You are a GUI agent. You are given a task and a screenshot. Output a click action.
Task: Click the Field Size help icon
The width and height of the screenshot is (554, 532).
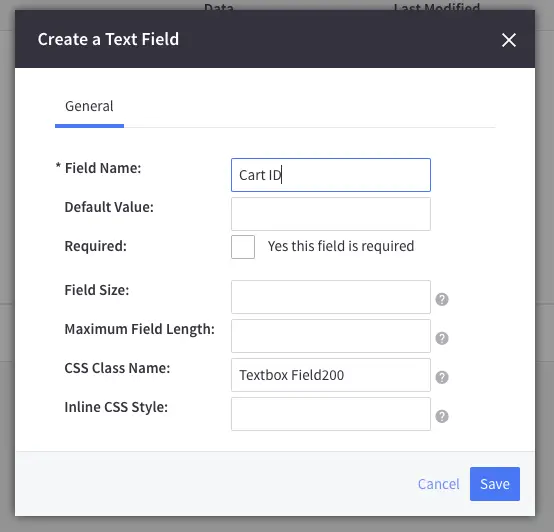(442, 300)
